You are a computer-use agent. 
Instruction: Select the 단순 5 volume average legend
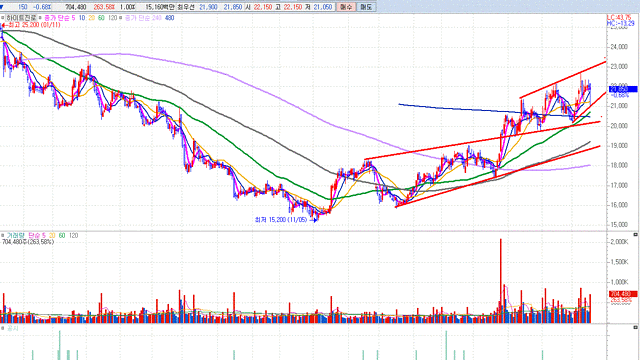pos(37,236)
